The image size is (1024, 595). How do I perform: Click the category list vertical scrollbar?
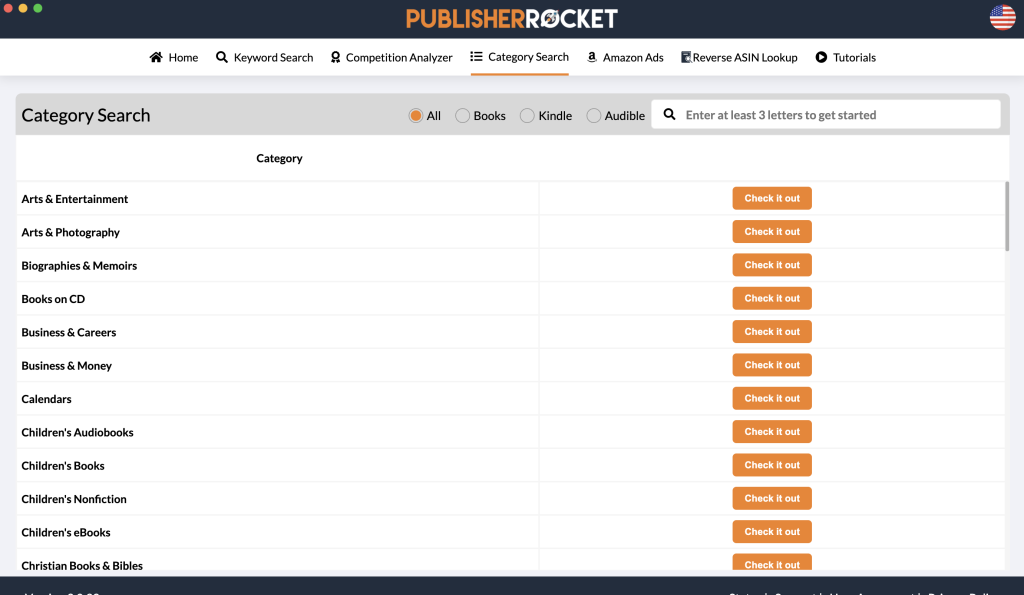click(x=1007, y=215)
